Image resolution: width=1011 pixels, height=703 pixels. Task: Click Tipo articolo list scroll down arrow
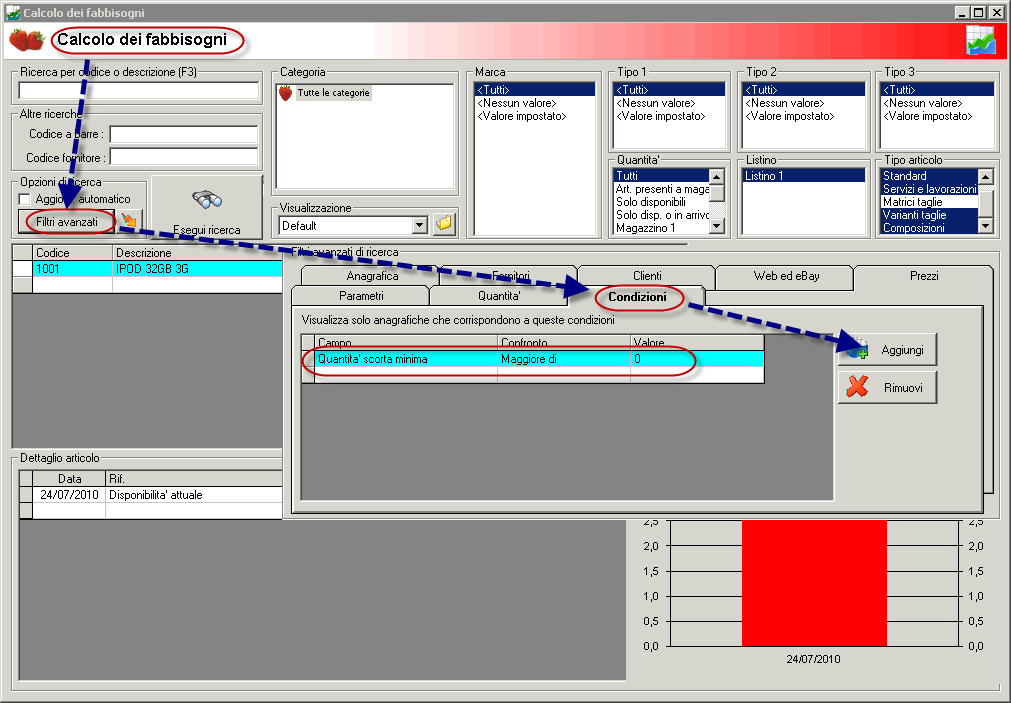point(985,226)
